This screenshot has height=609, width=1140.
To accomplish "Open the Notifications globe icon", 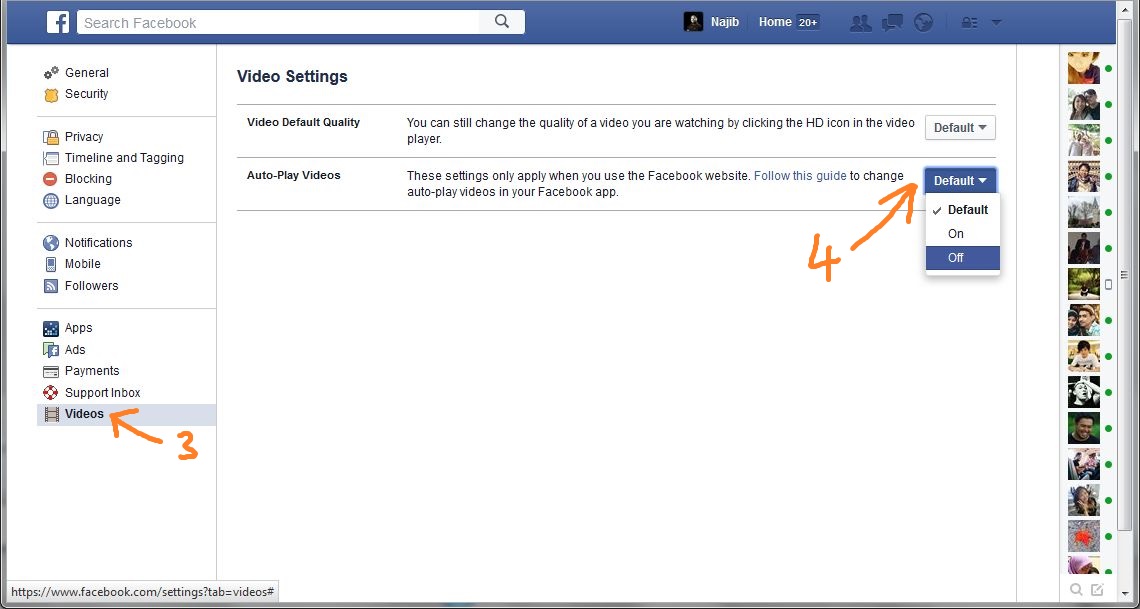I will [x=923, y=23].
